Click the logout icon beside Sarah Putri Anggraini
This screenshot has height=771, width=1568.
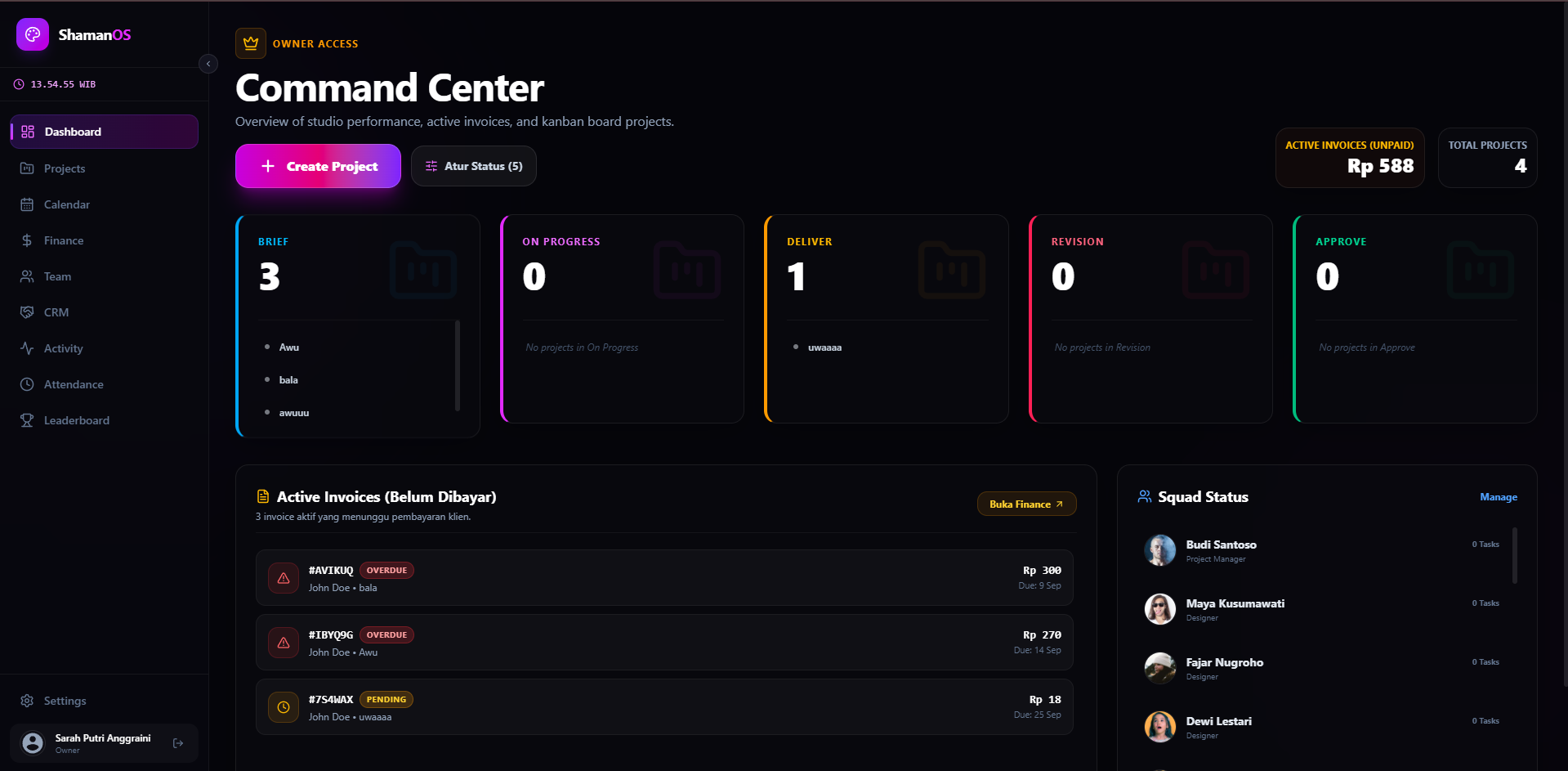(x=178, y=743)
